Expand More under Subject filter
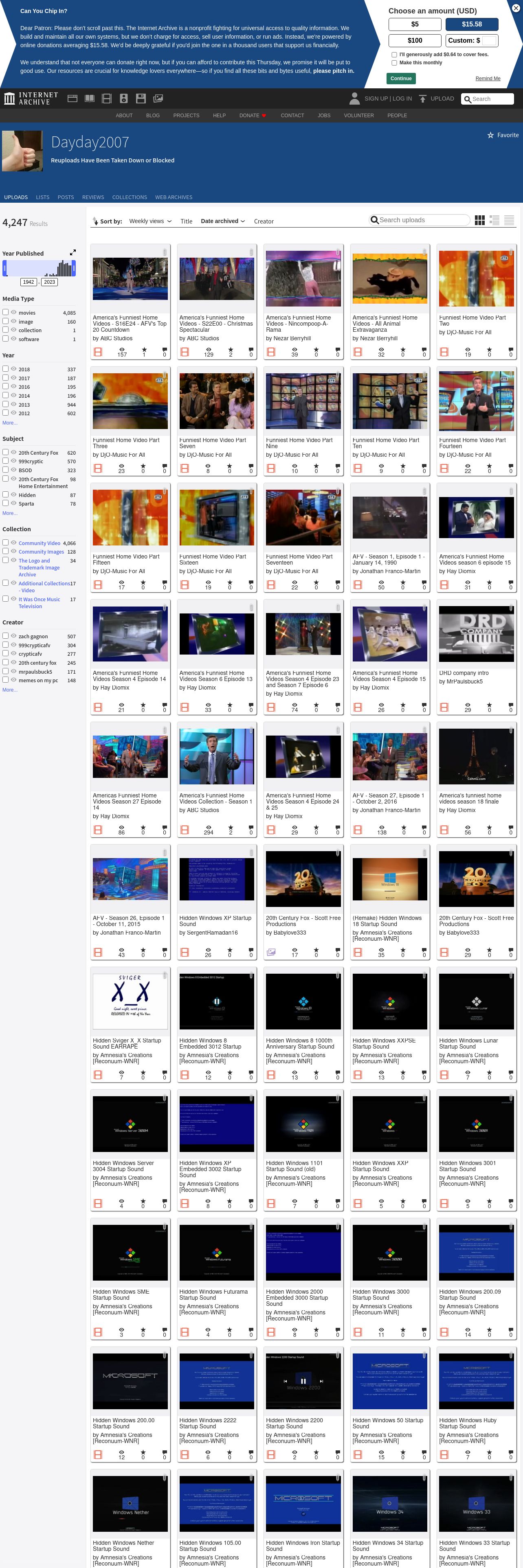Screen dimensions: 523x1568 10,513
